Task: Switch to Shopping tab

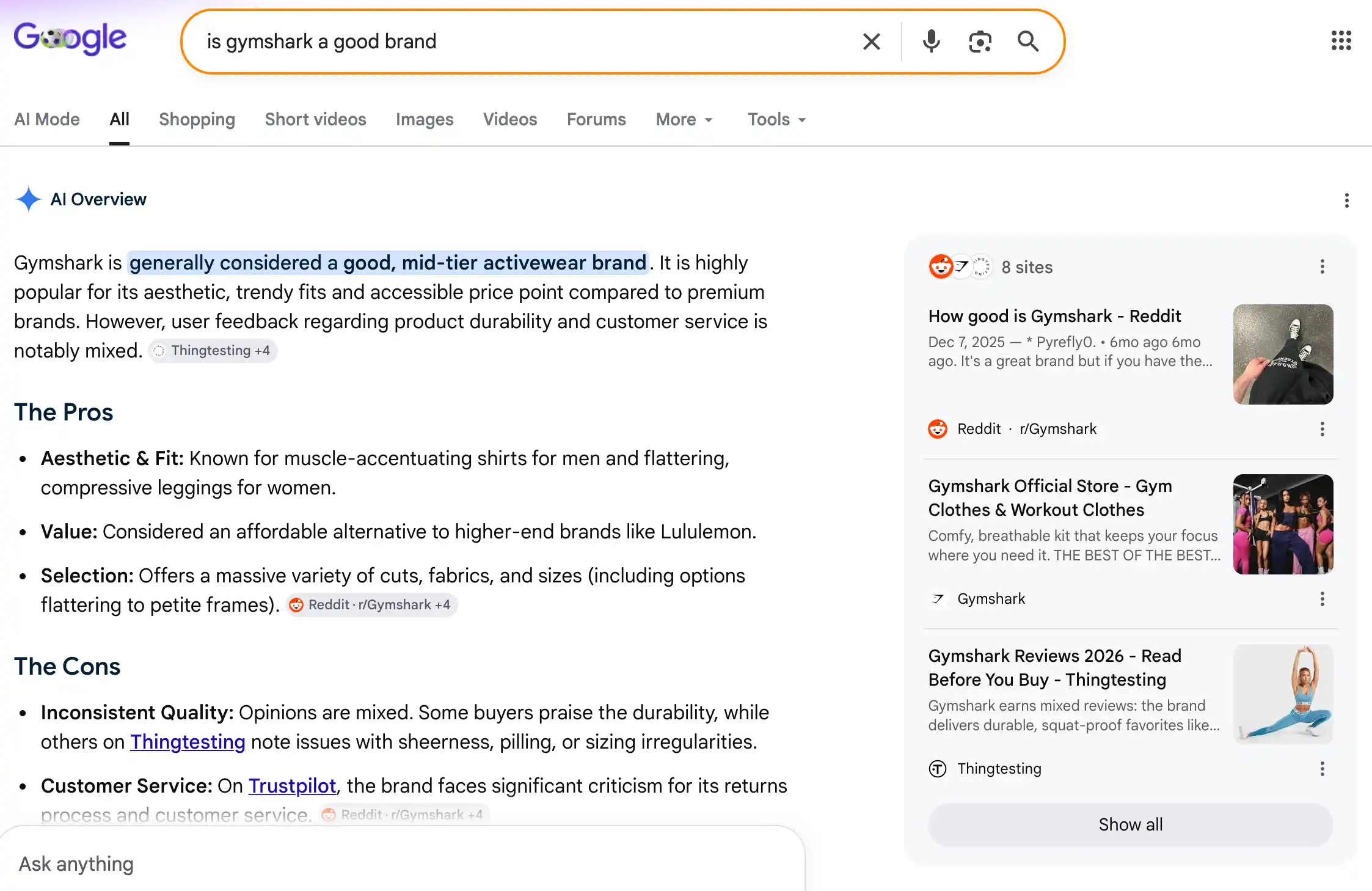Action: point(197,119)
